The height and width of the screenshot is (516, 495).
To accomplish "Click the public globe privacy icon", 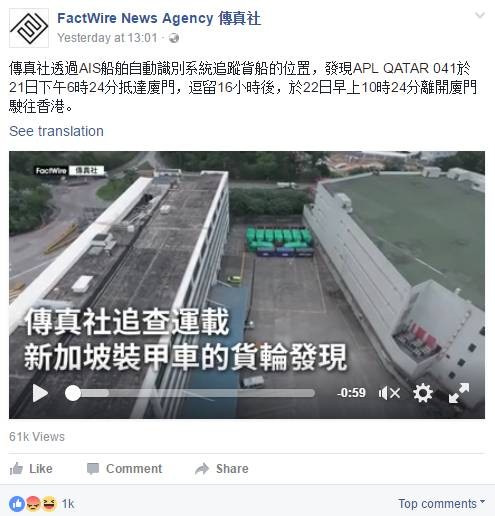I will 174,38.
